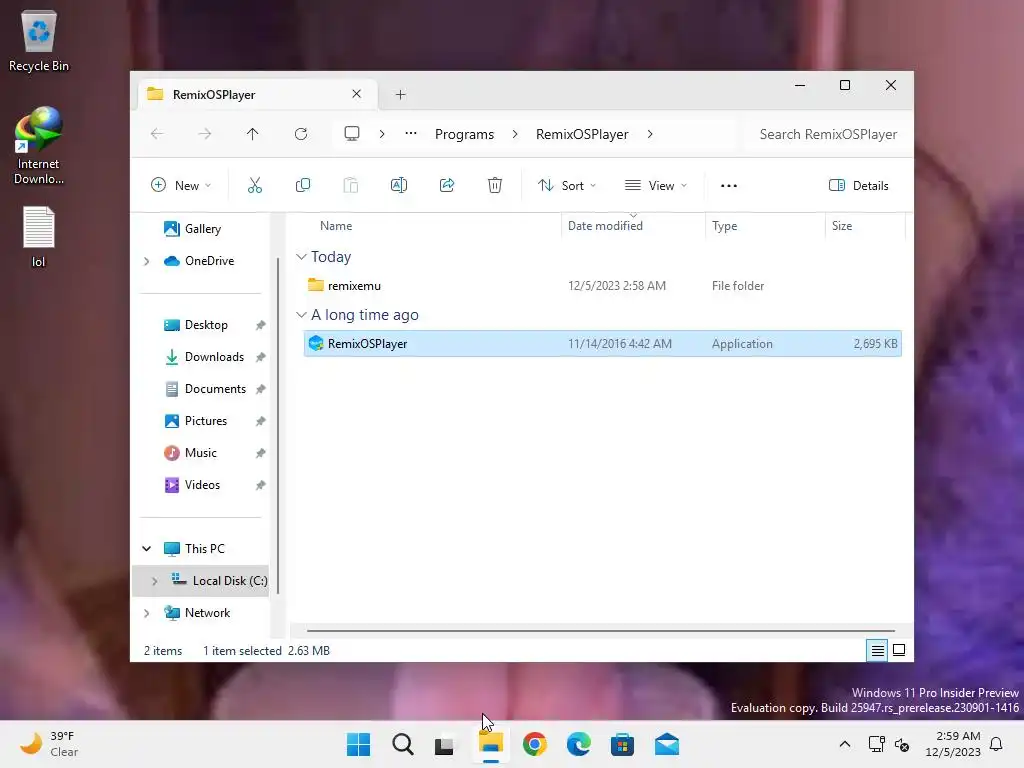
Task: Go up one folder level
Action: pyautogui.click(x=253, y=134)
